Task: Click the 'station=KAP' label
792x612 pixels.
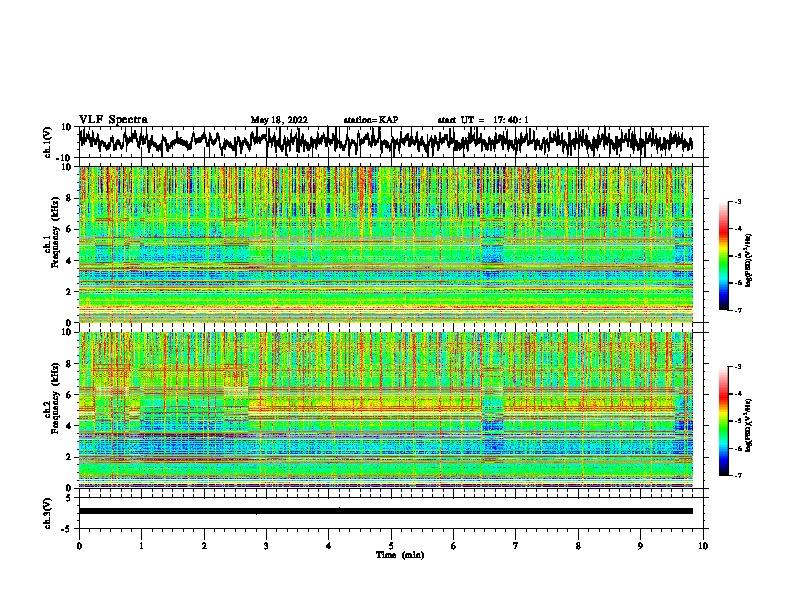Action: 371,120
